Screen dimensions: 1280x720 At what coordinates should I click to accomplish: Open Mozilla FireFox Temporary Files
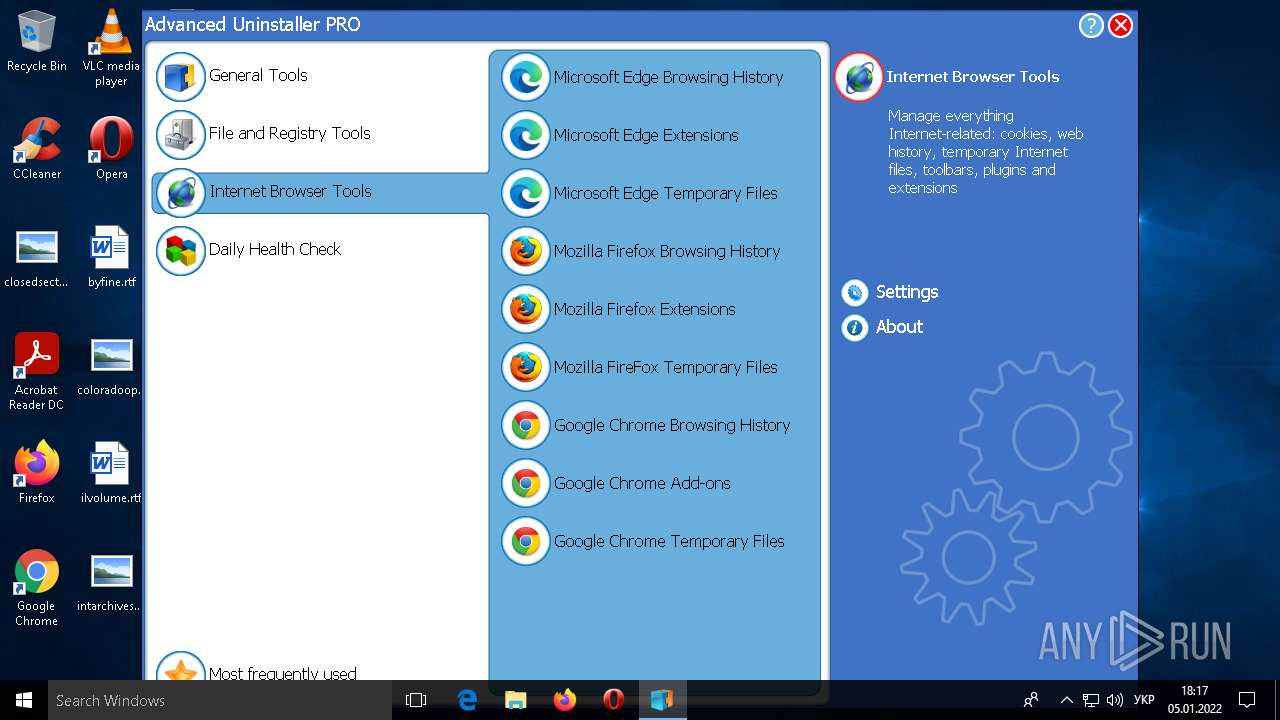click(665, 368)
